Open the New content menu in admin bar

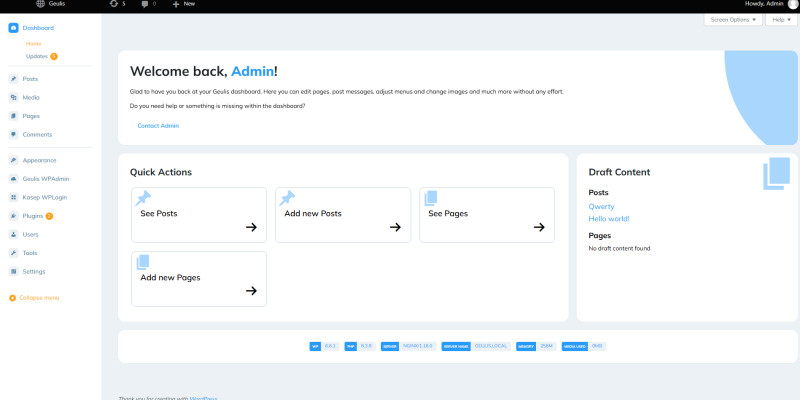(x=184, y=4)
